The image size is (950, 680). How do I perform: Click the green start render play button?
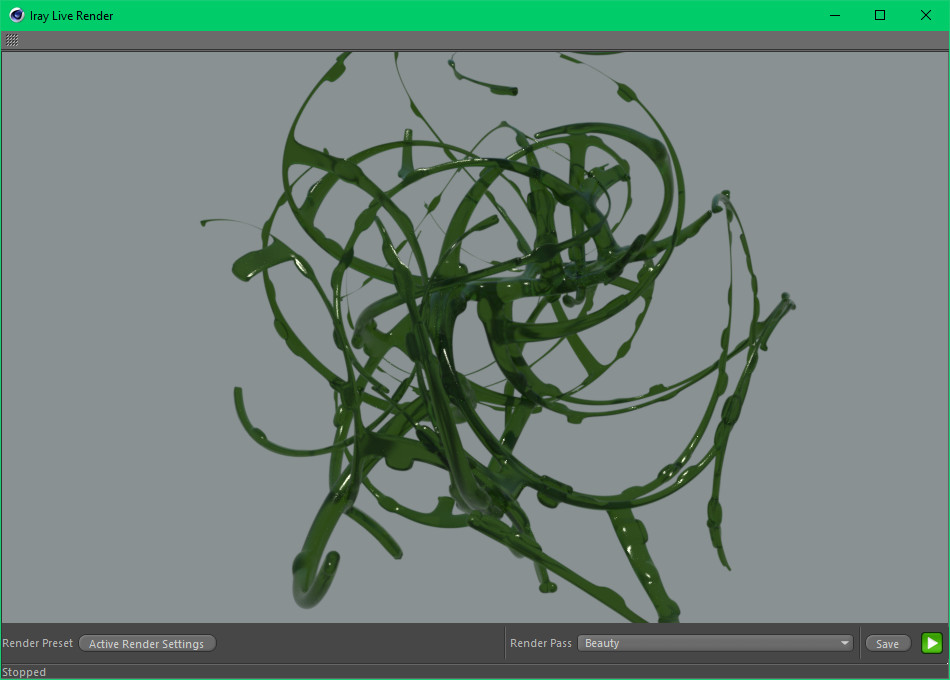931,643
